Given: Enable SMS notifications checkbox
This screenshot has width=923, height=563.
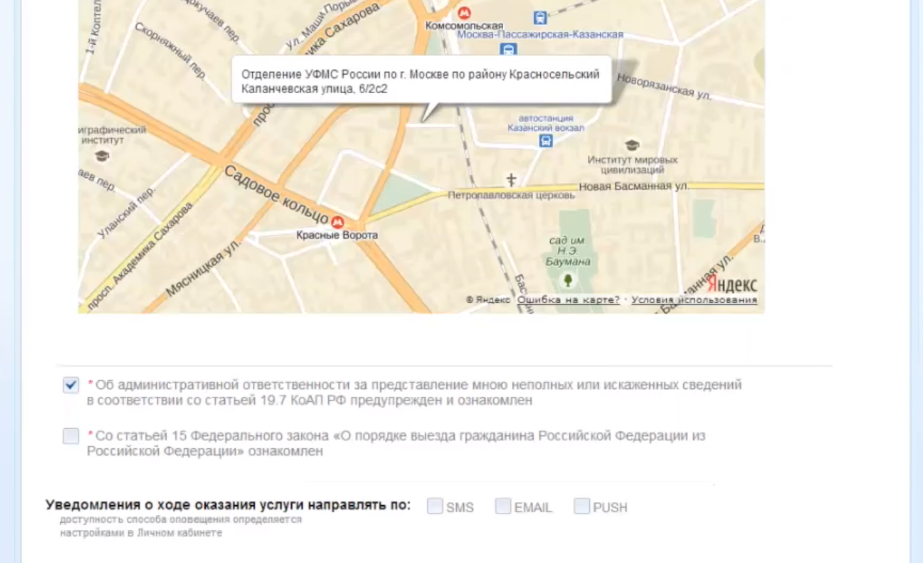Looking at the screenshot, I should pyautogui.click(x=435, y=506).
